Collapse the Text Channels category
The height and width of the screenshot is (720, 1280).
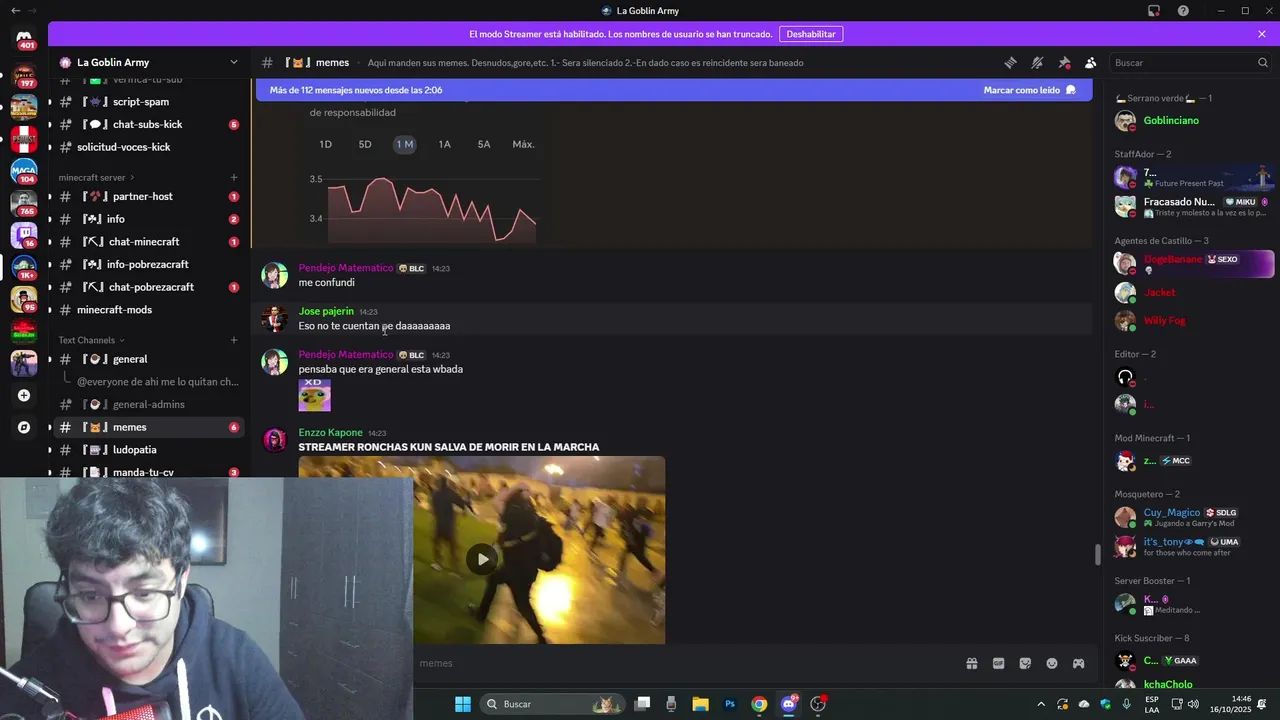point(92,340)
